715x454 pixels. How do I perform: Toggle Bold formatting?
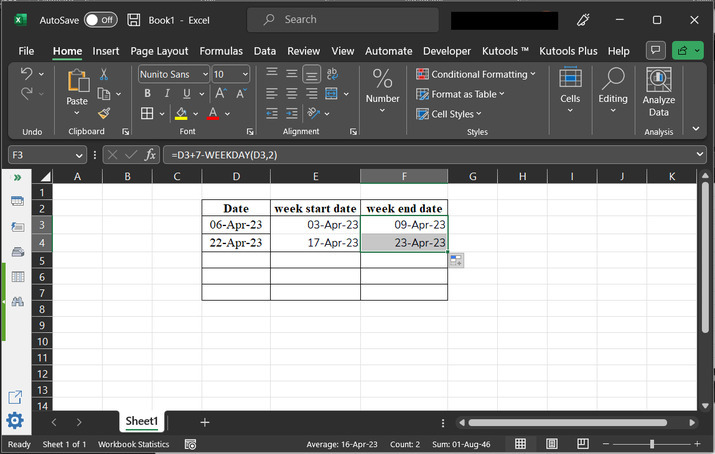coord(147,93)
